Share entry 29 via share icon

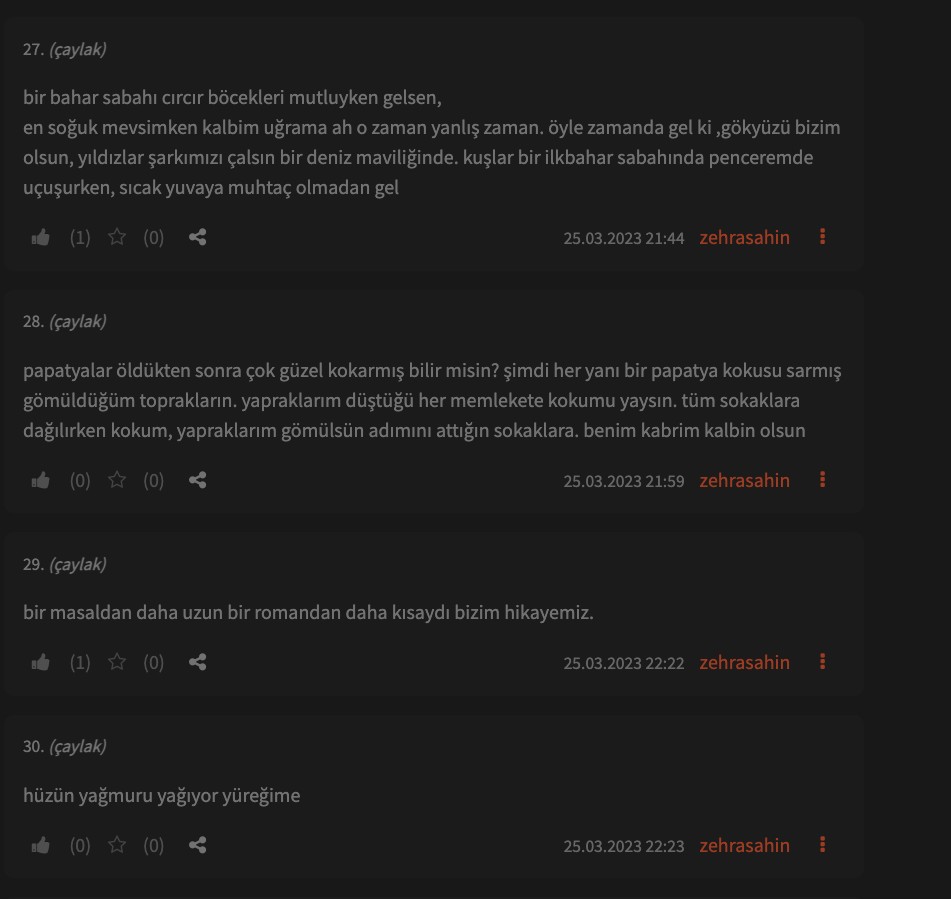click(x=198, y=662)
